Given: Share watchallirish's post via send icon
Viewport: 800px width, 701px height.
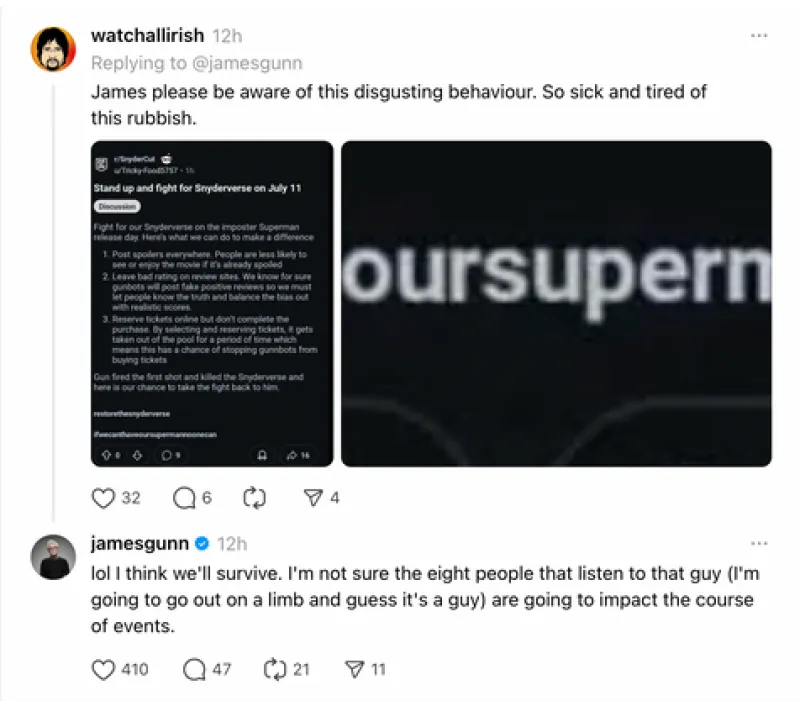Looking at the screenshot, I should (313, 497).
